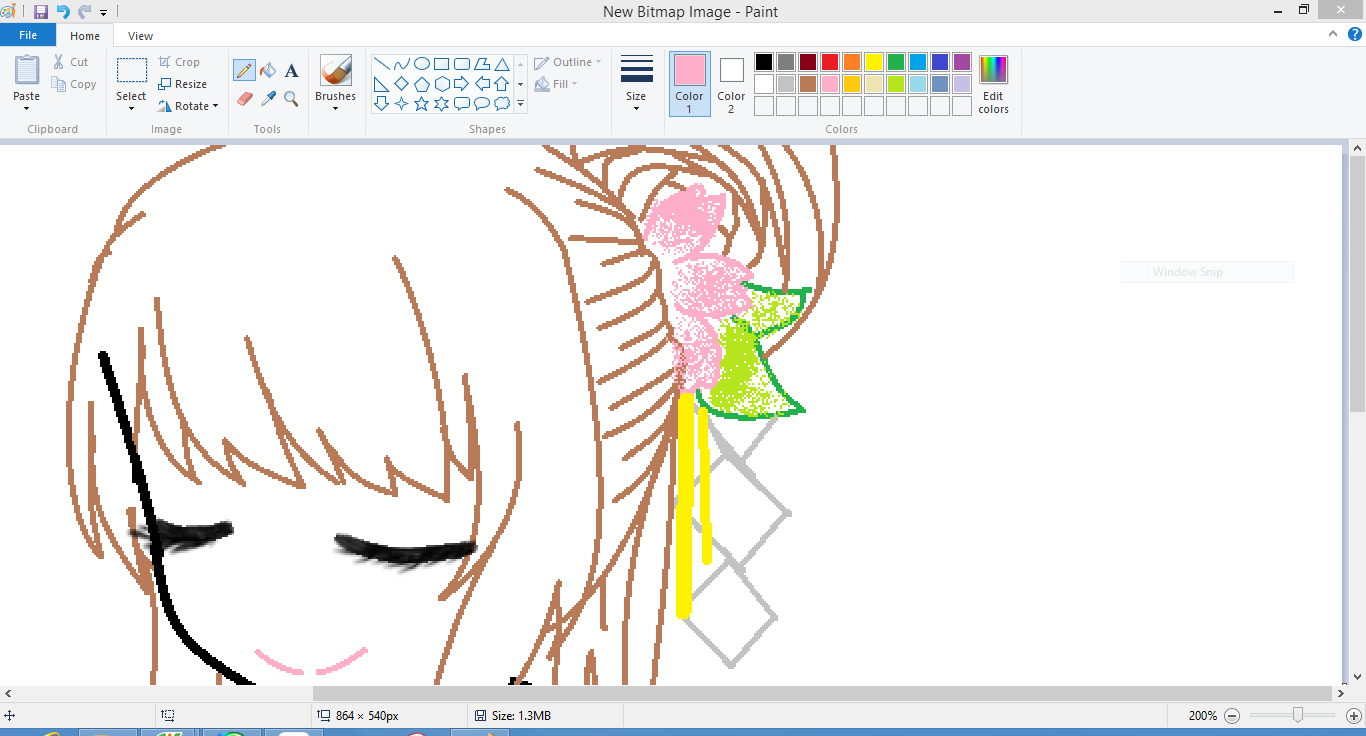Click the horizontal scrollbar thumb
1366x736 pixels.
click(x=822, y=693)
